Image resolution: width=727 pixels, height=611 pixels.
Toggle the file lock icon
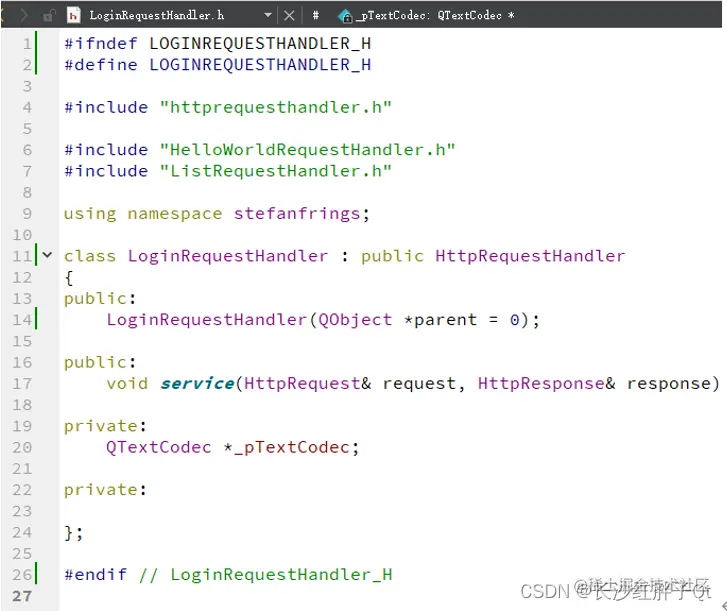[x=48, y=16]
